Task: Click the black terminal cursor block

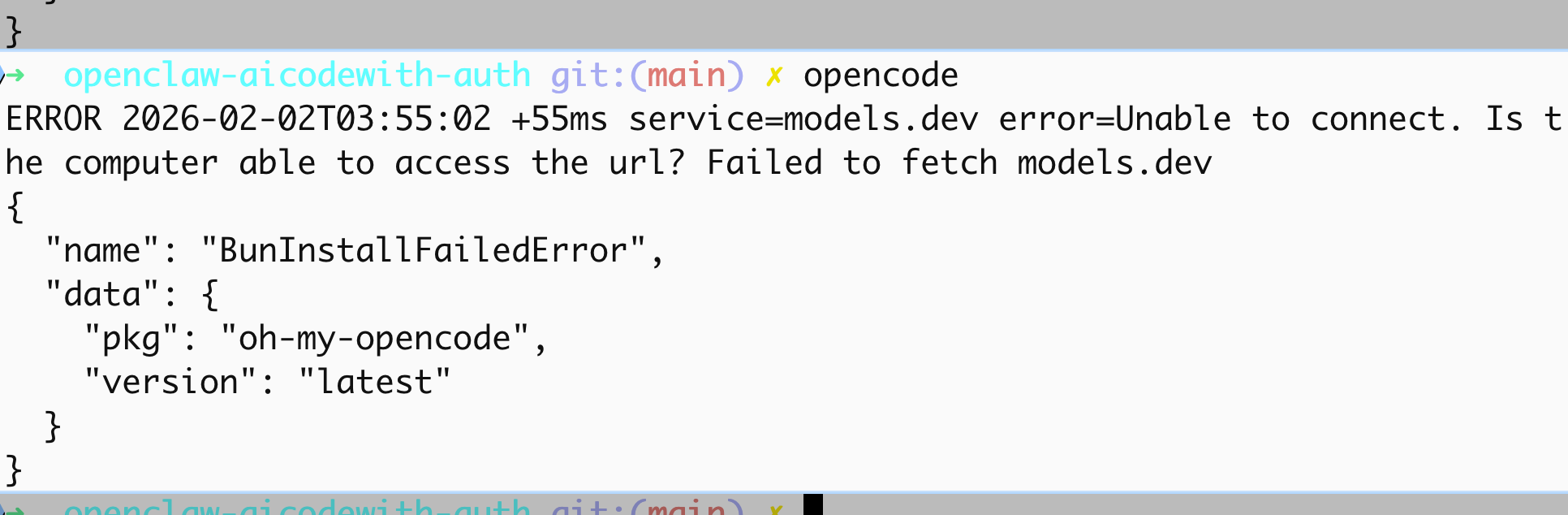Action: click(812, 505)
